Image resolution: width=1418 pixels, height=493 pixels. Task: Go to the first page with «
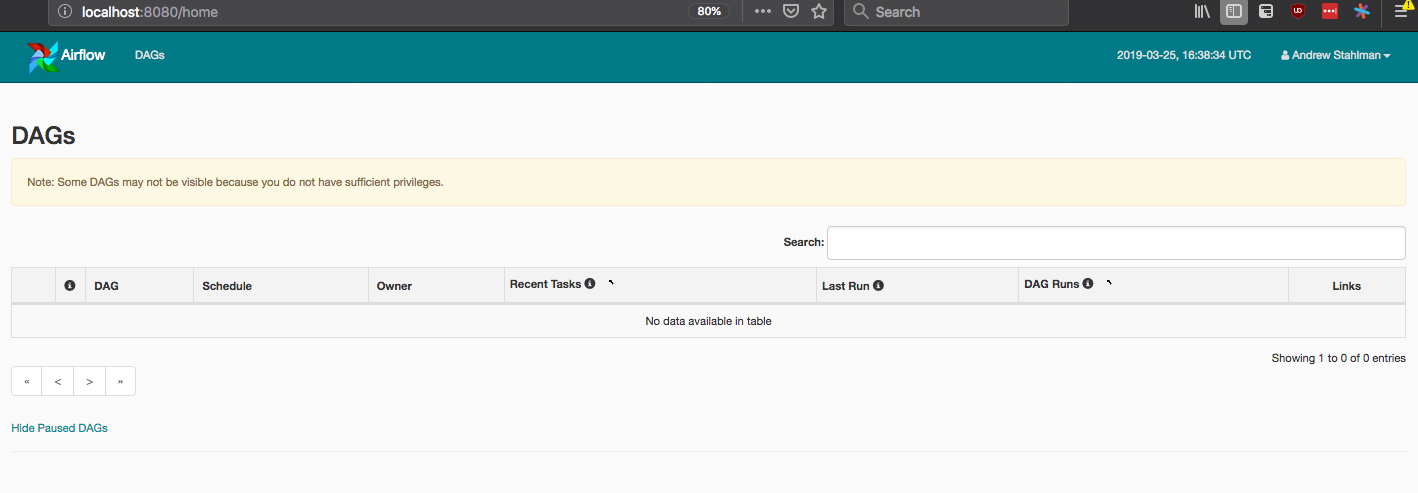[27, 381]
